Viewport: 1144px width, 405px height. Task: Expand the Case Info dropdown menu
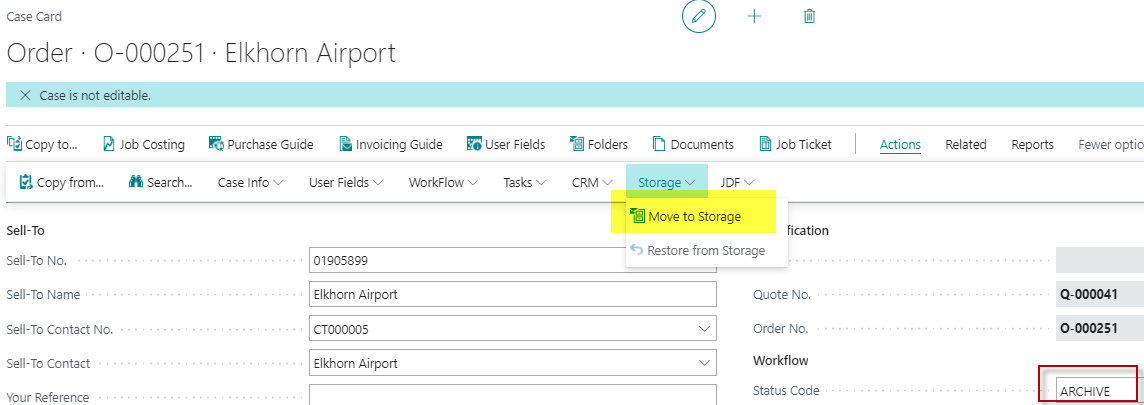pyautogui.click(x=250, y=183)
